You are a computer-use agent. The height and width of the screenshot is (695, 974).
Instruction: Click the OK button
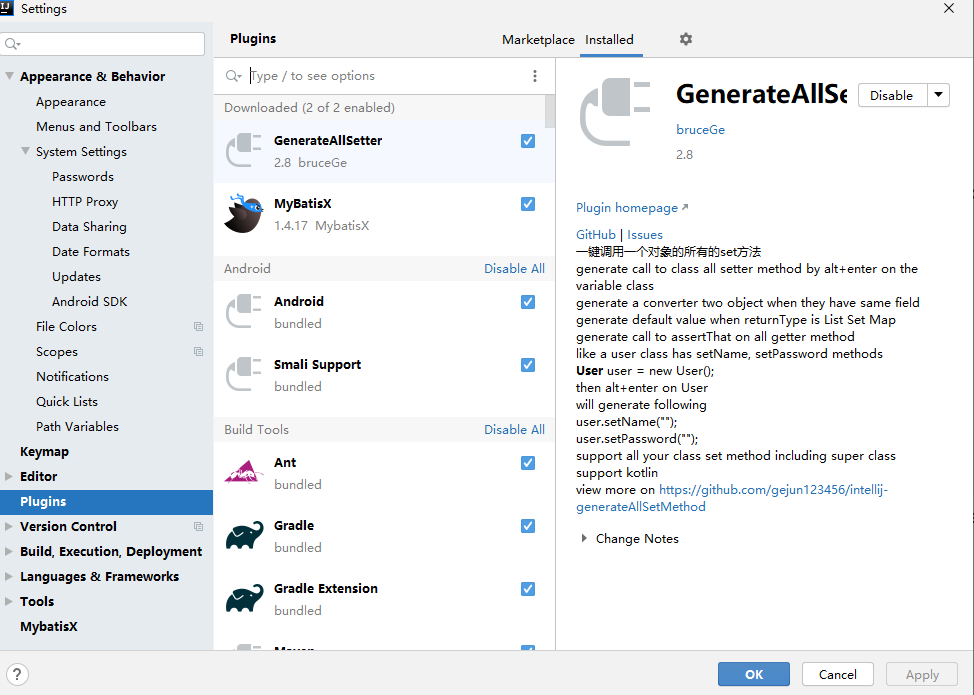tap(754, 675)
